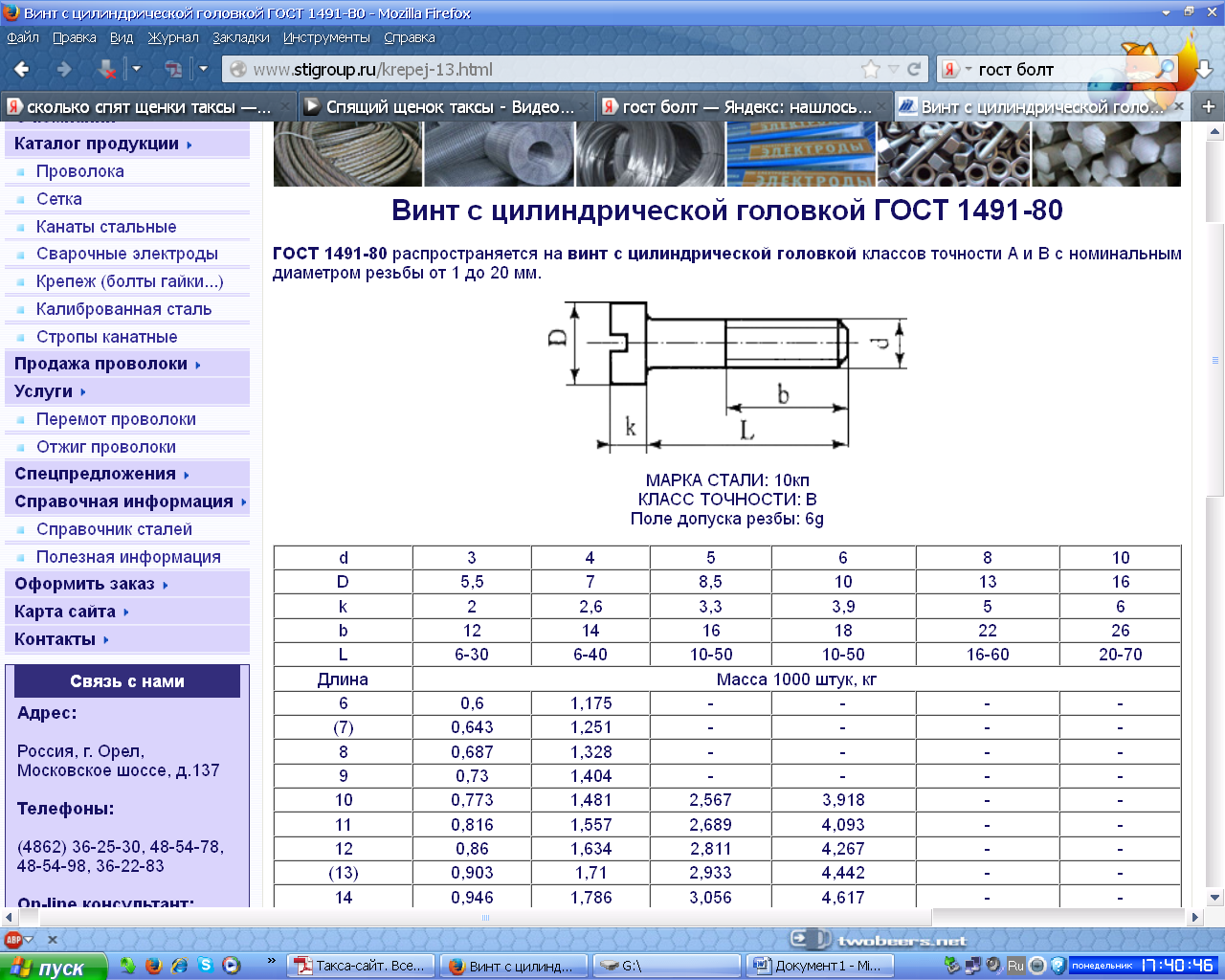Reload the page with the refresh icon
Screen dimensions: 1225x980
[x=914, y=69]
